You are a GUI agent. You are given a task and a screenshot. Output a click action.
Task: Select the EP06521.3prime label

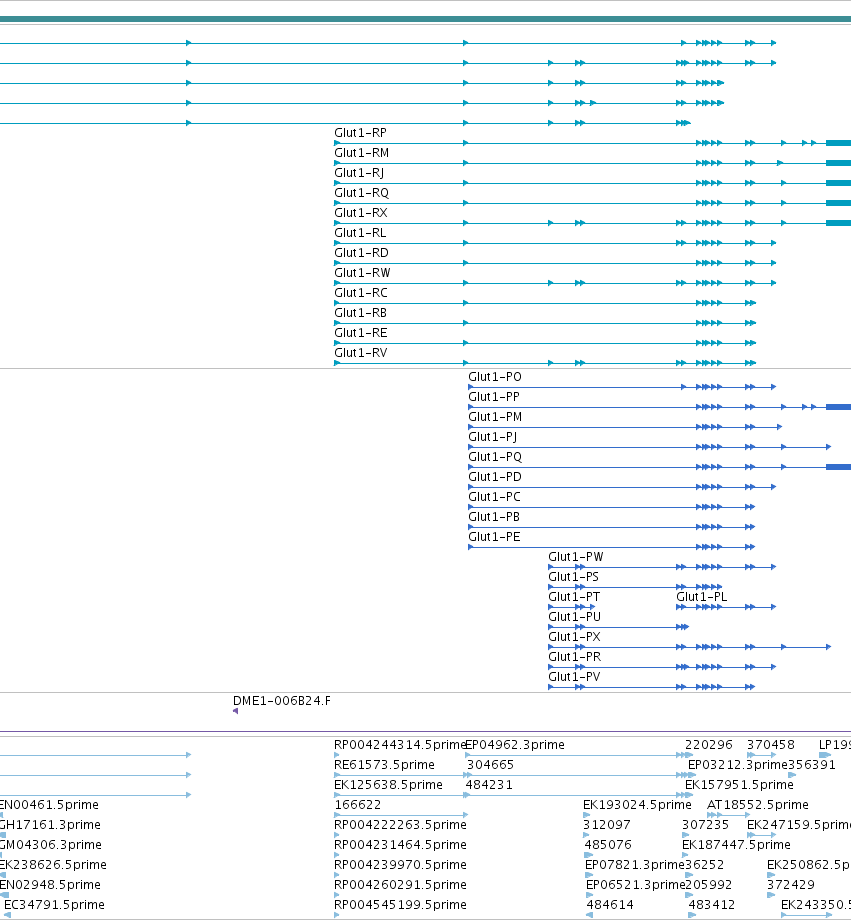coord(636,884)
